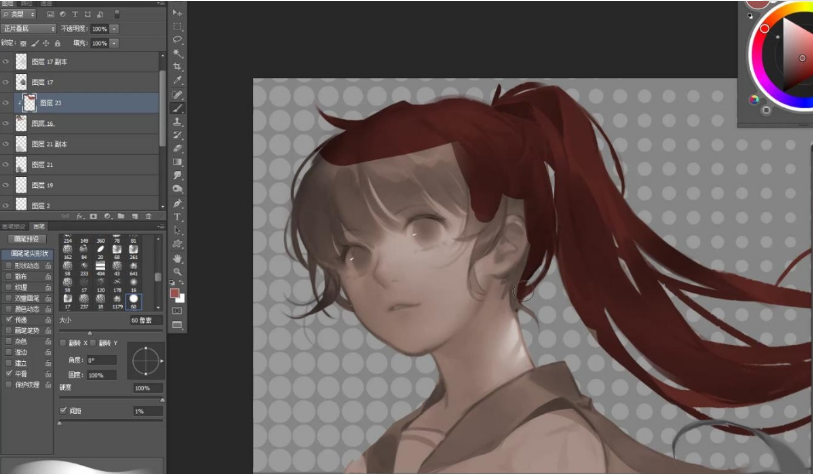Select the Type tool
Screen dimensions: 813x474
177,217
